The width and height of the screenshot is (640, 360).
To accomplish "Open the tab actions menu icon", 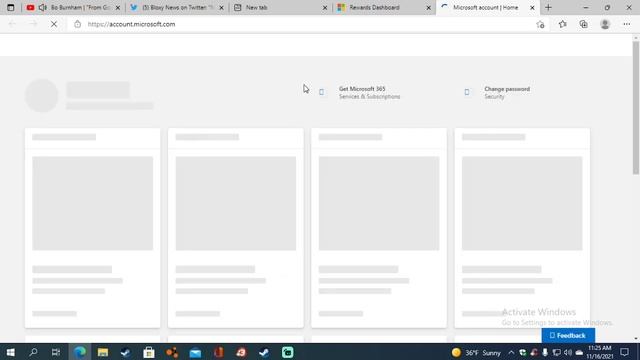I will [x=11, y=7].
